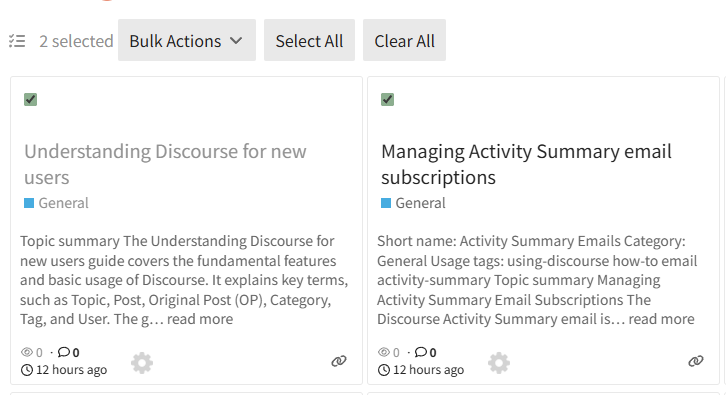Viewport: 726px width, 395px height.
Task: Click blue category swatch on Understanding Discourse card
Action: click(29, 203)
